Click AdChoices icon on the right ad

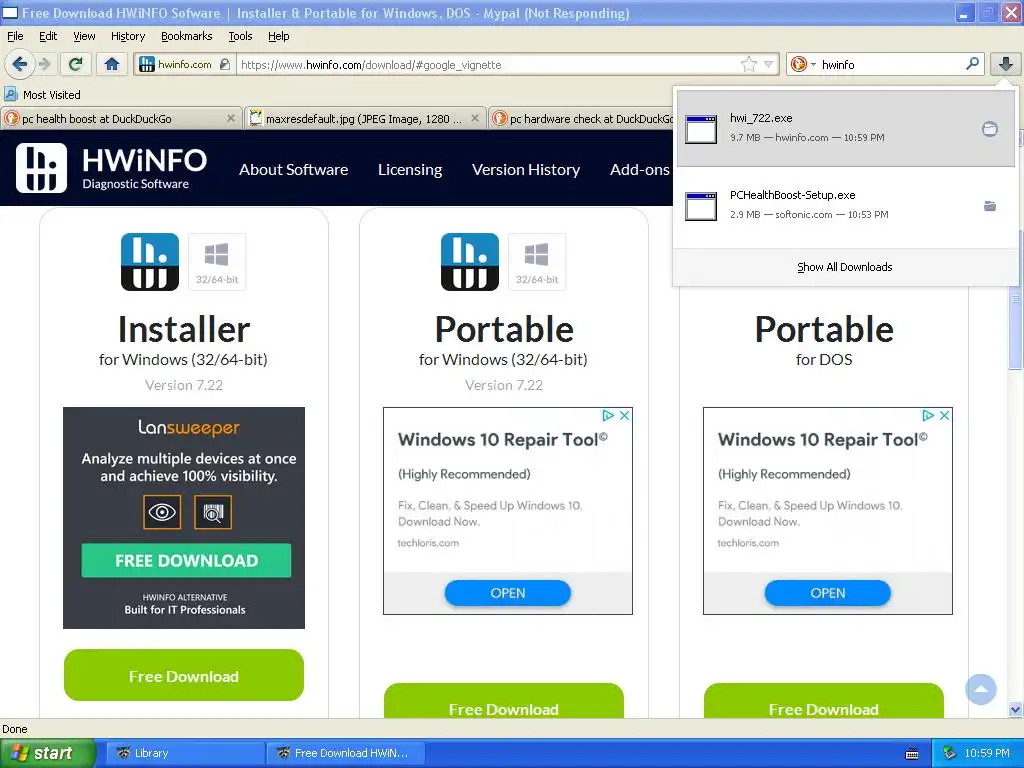tap(928, 415)
